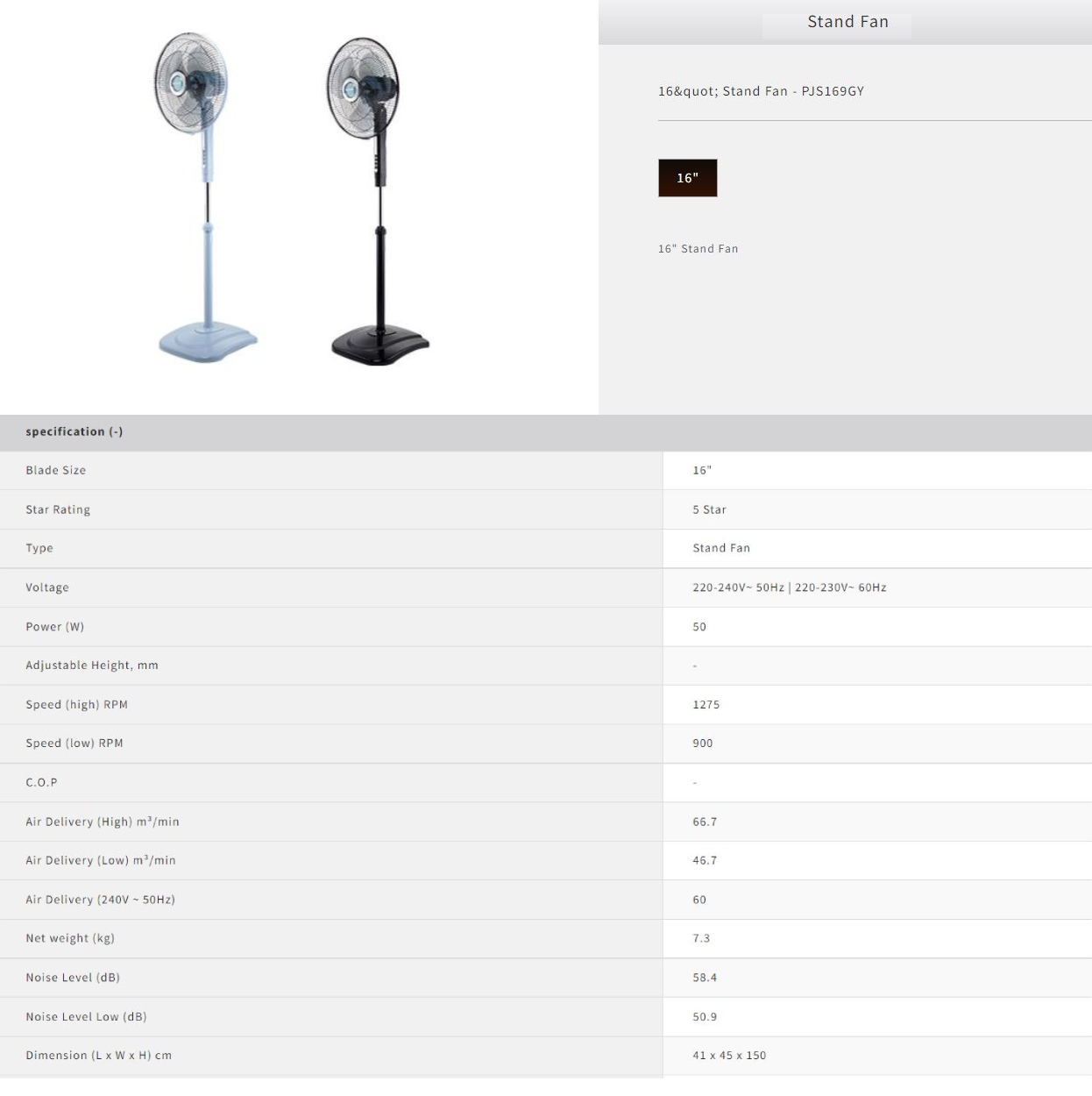The image size is (1092, 1096).
Task: Click the 16" Stand Fan description text
Action: pyautogui.click(x=698, y=249)
